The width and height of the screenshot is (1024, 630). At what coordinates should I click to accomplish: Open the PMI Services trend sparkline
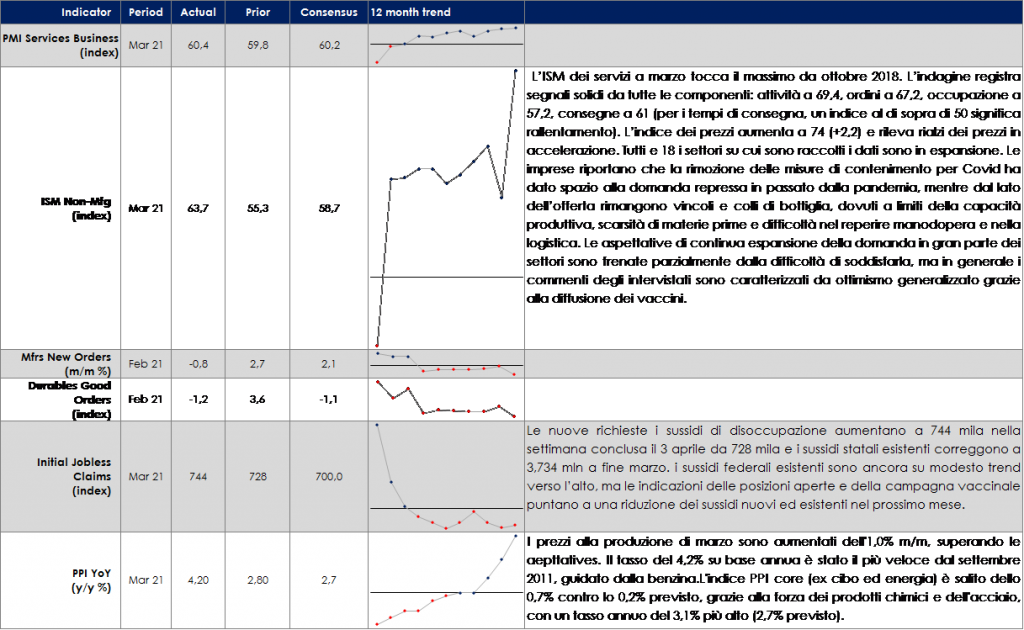pyautogui.click(x=445, y=45)
